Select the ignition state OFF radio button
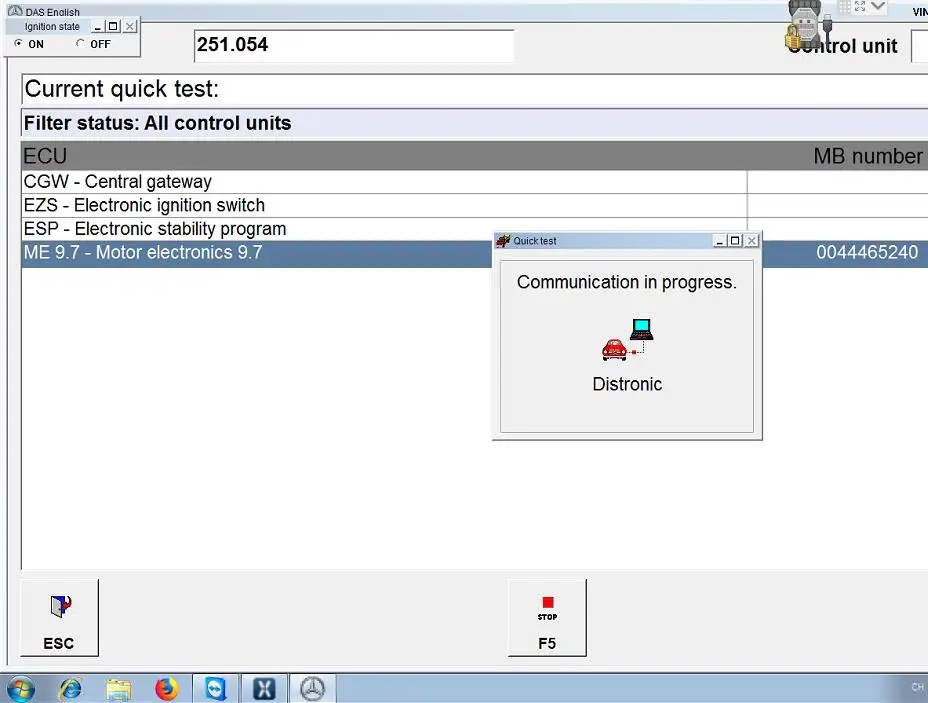Image resolution: width=928 pixels, height=703 pixels. tap(80, 43)
